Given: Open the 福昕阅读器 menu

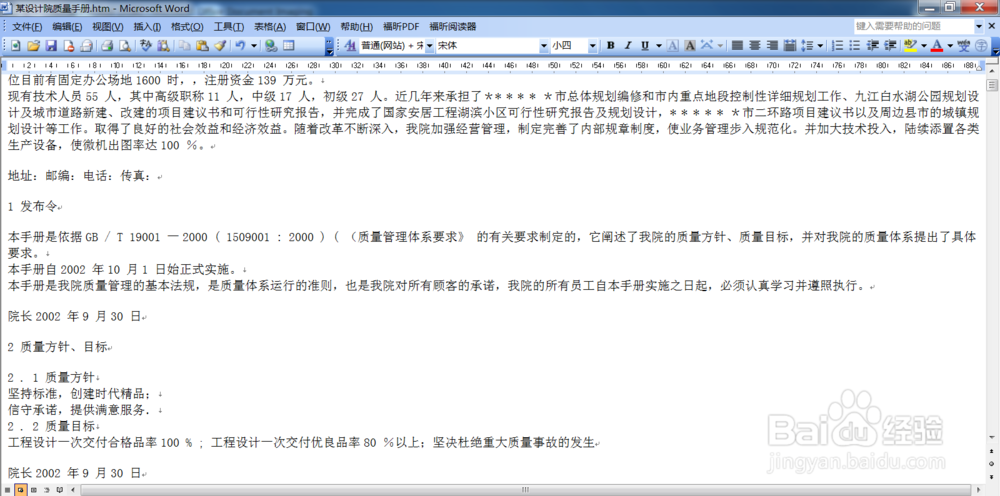Looking at the screenshot, I should click(453, 27).
